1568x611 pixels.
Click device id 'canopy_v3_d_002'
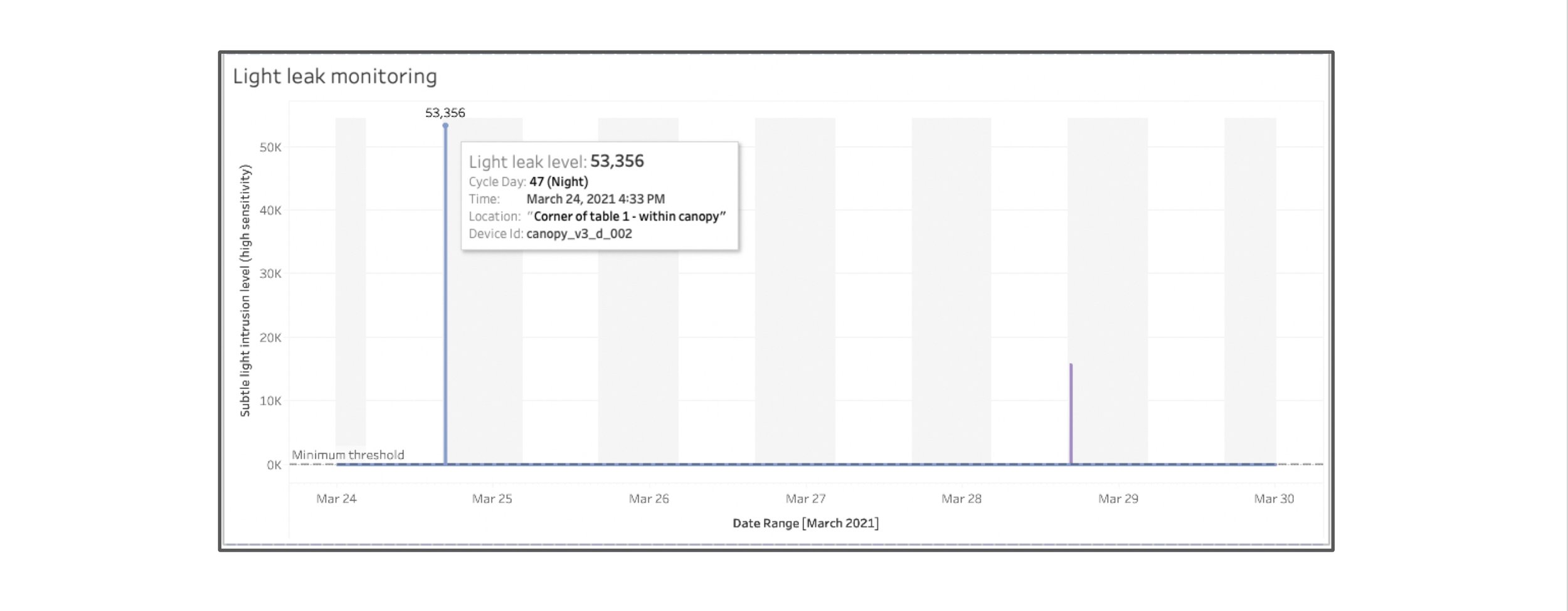[579, 234]
